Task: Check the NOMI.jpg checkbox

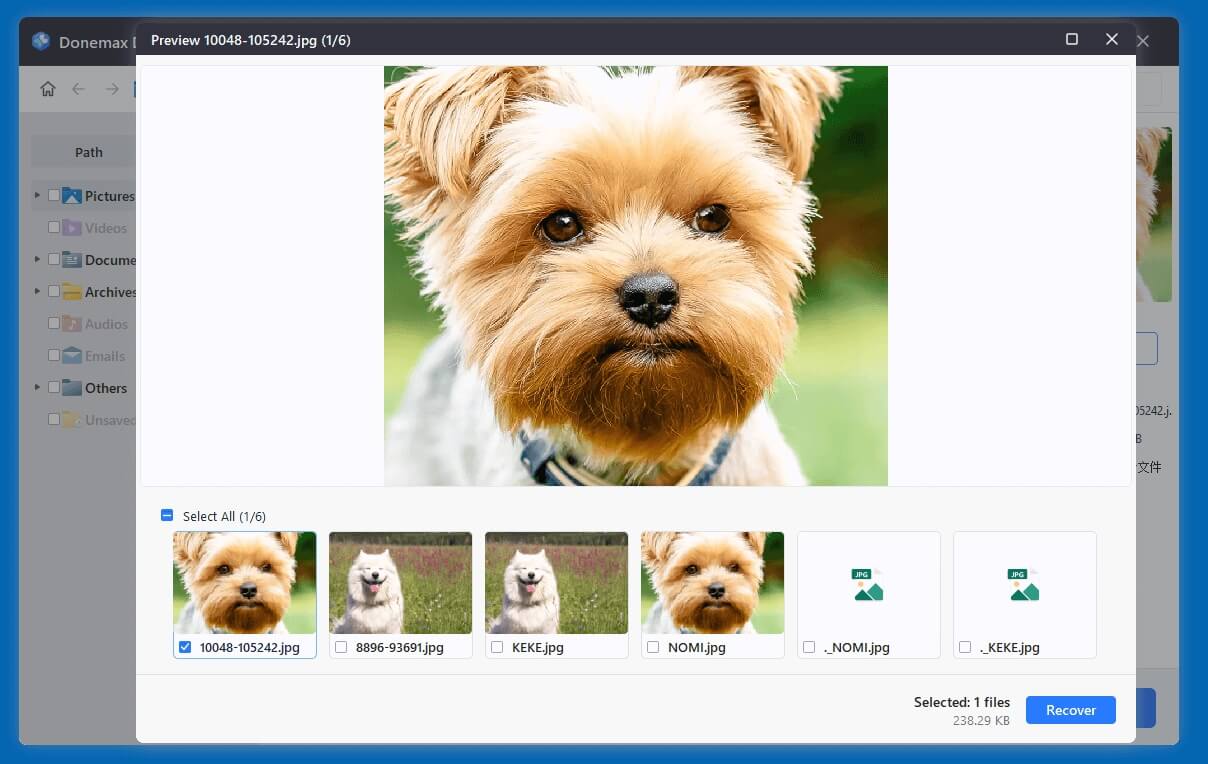Action: pyautogui.click(x=653, y=647)
